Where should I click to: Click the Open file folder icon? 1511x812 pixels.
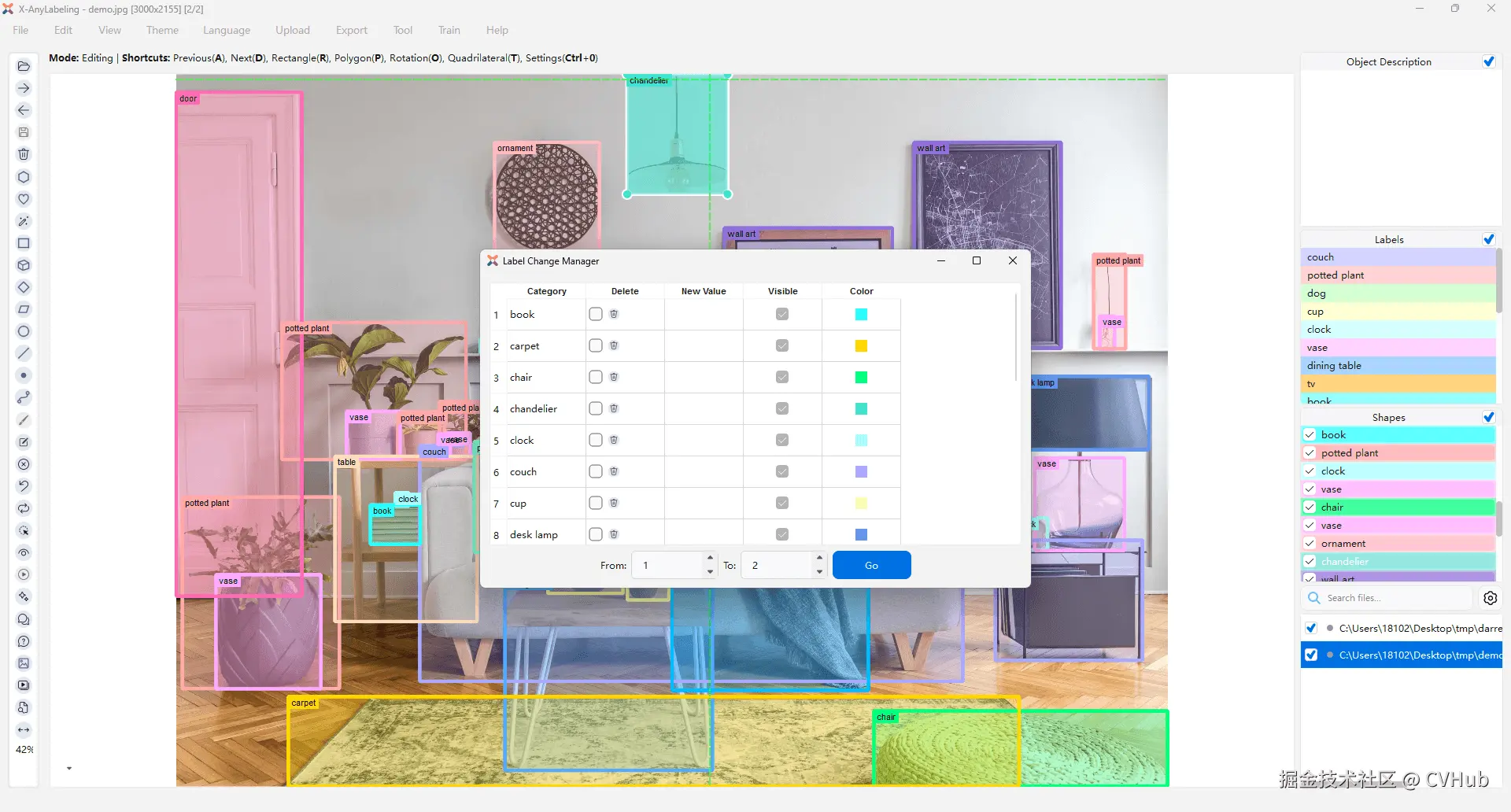coord(24,66)
